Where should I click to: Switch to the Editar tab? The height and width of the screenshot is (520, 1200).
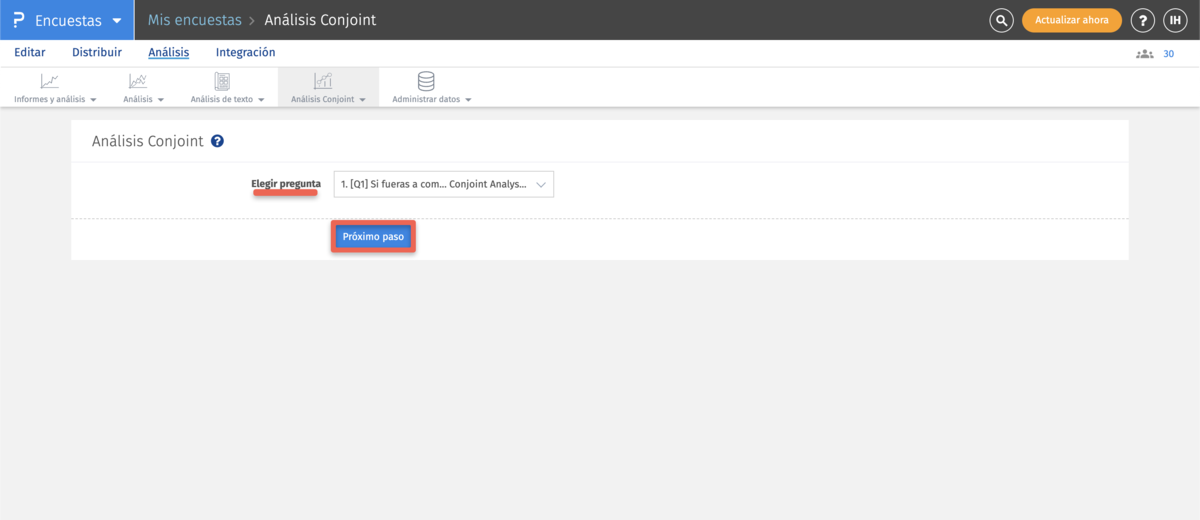(30, 52)
